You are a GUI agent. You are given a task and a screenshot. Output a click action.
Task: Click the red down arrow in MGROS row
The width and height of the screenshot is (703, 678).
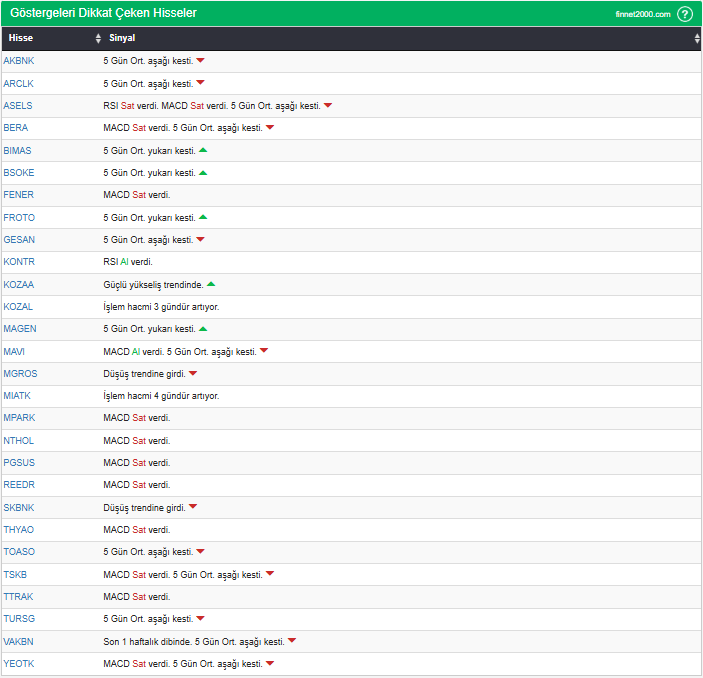pos(193,373)
